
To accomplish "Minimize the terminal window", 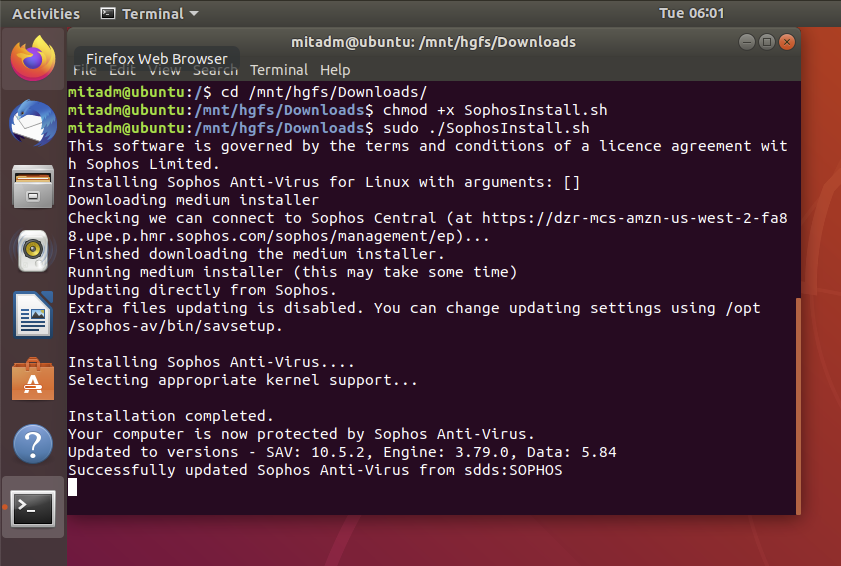I will pyautogui.click(x=747, y=42).
